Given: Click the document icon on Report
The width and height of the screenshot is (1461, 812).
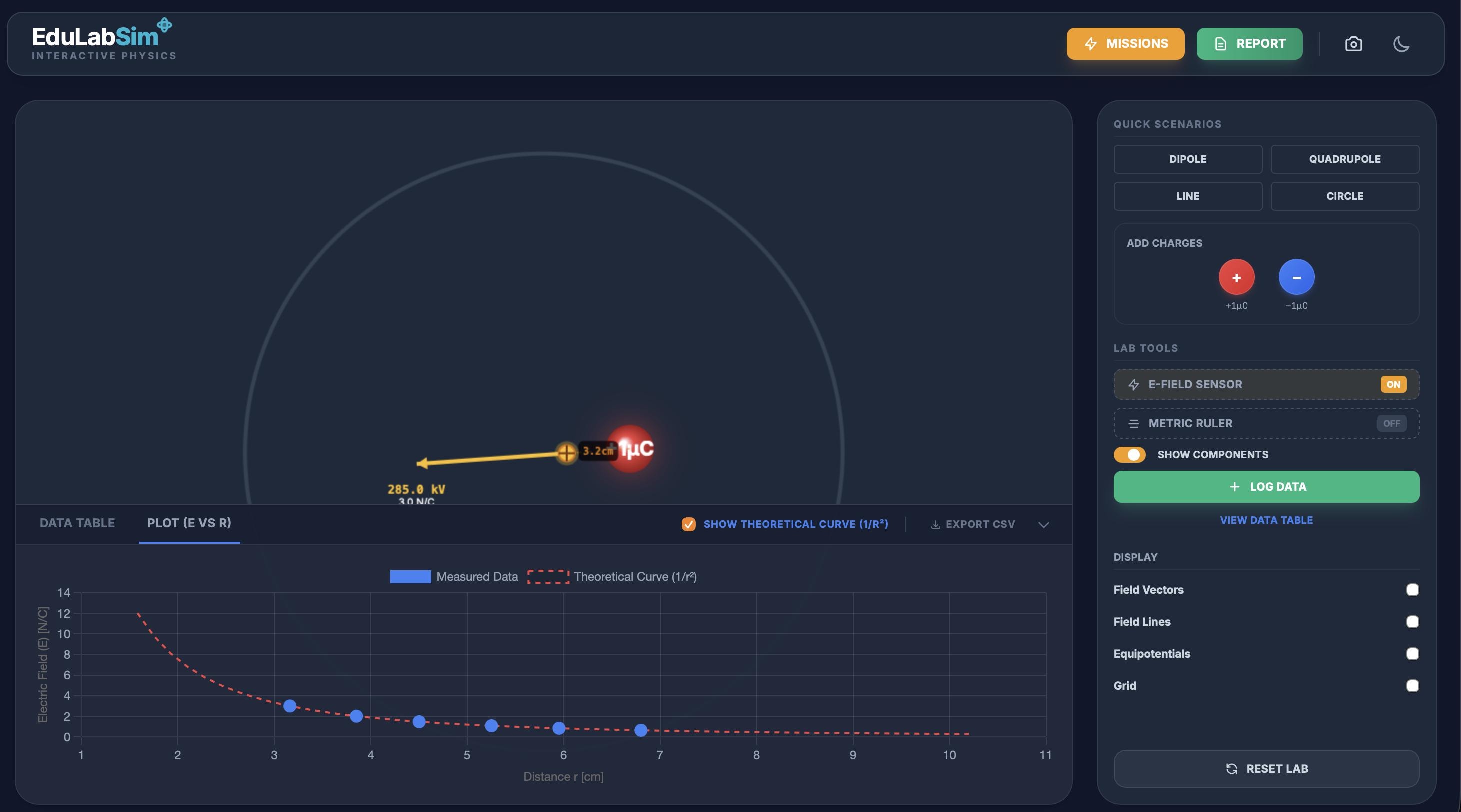Looking at the screenshot, I should 1220,43.
